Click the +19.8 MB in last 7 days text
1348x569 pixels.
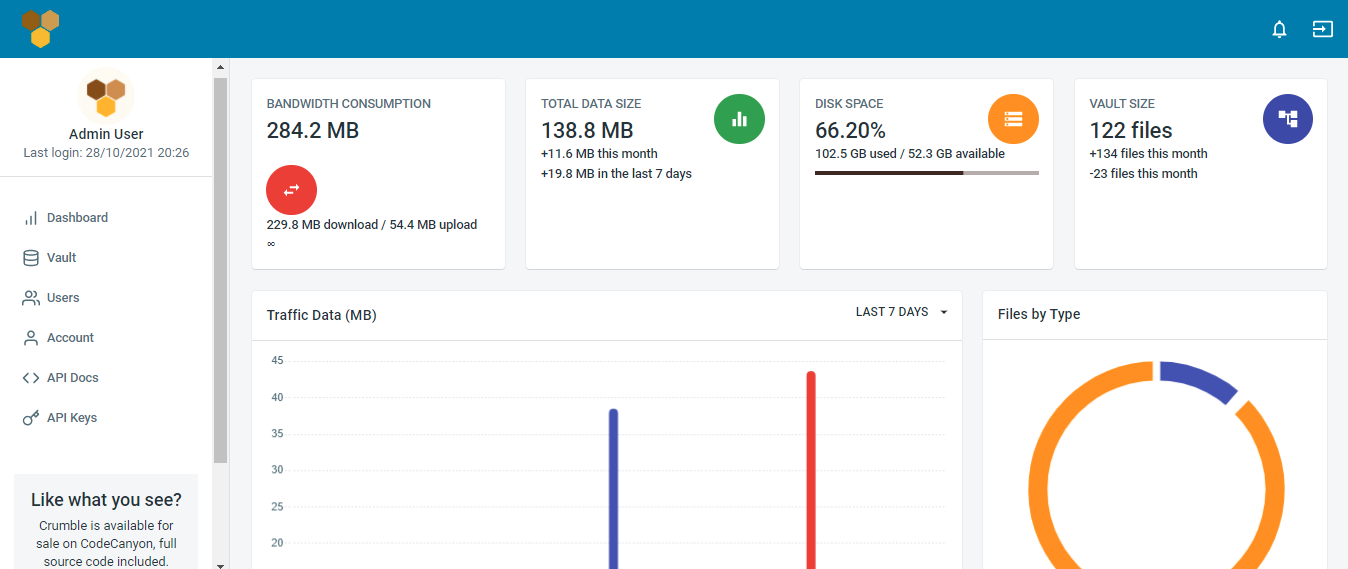coord(616,174)
